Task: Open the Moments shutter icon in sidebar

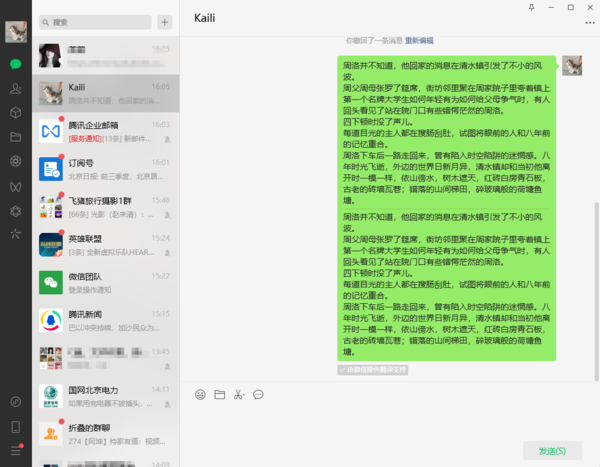Action: click(16, 162)
